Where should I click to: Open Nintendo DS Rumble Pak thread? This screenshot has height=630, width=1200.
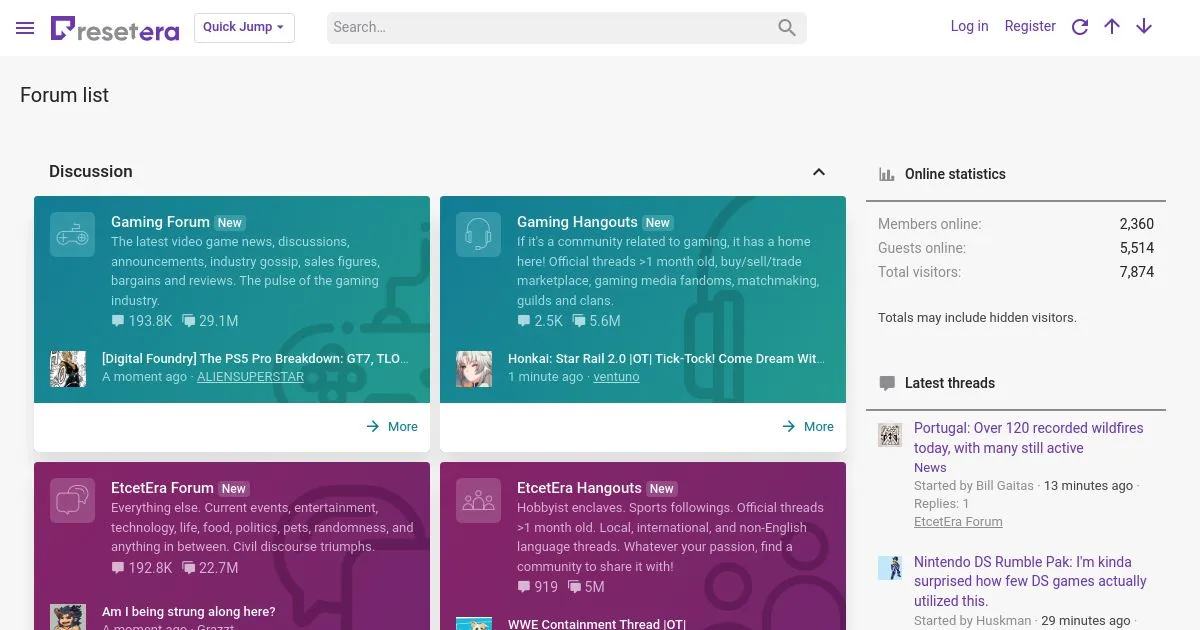(1030, 581)
